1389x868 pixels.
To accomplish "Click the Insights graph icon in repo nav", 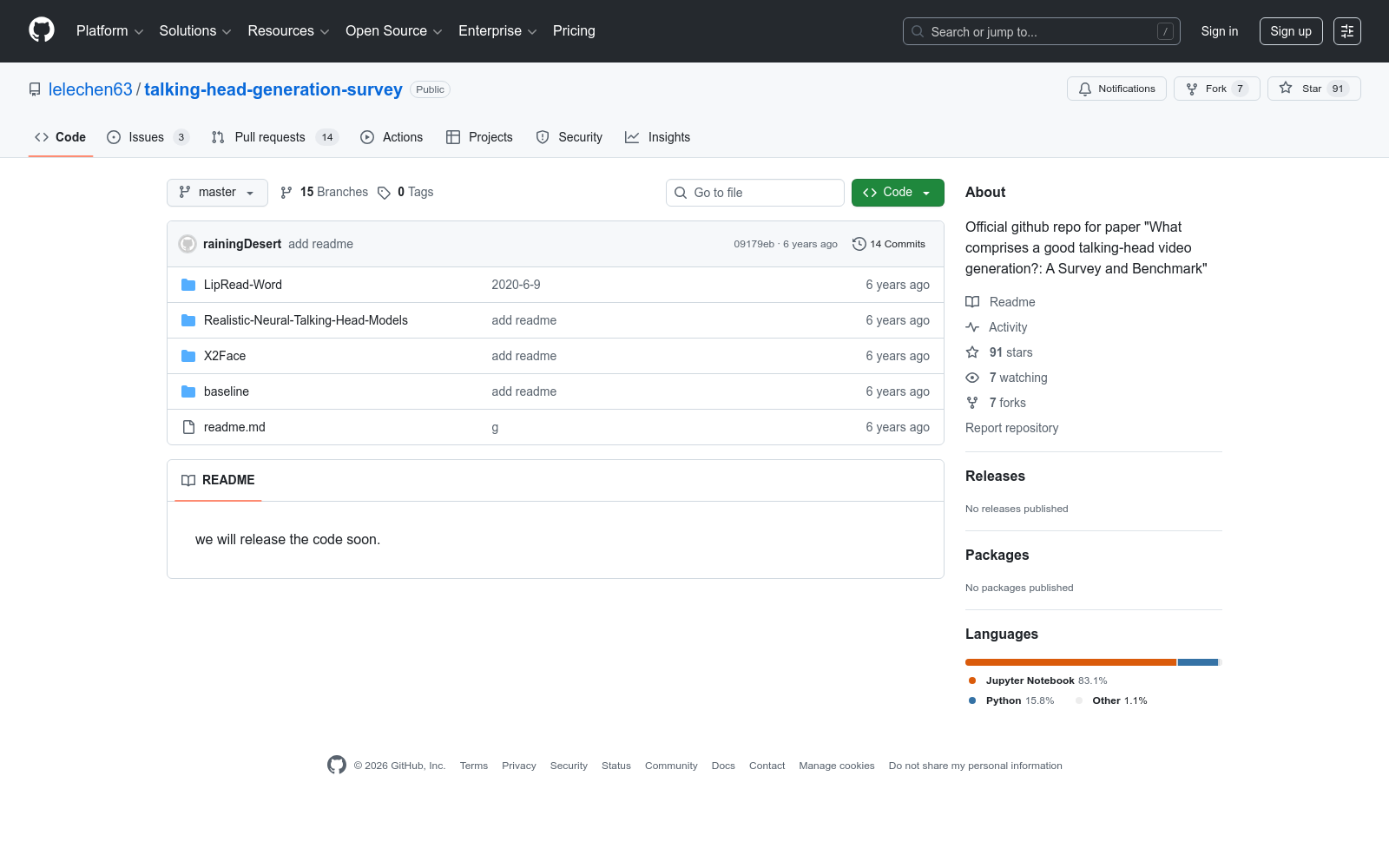I will point(632,137).
